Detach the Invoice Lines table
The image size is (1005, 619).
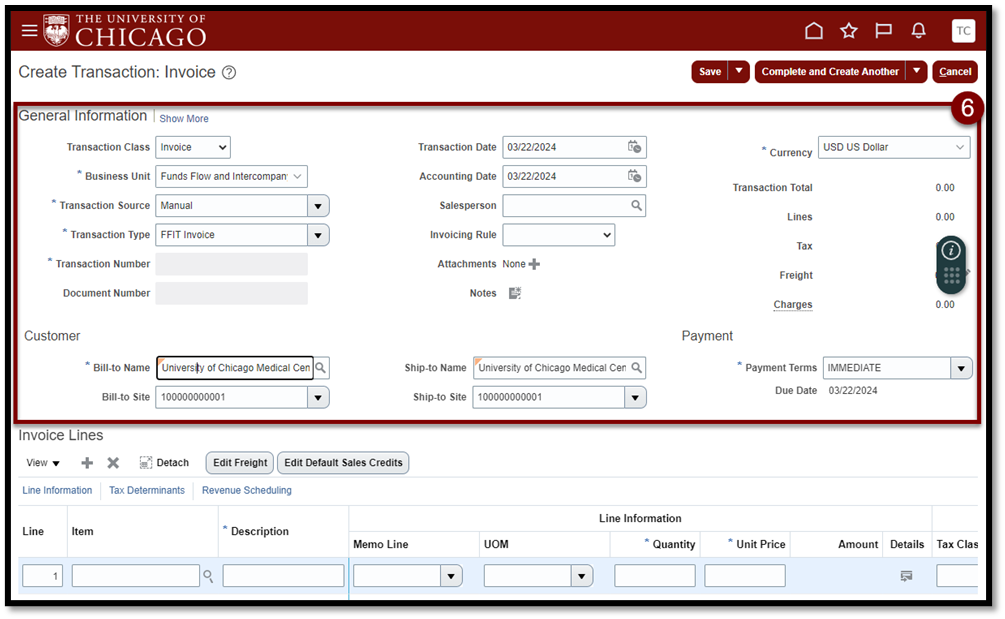click(x=164, y=463)
